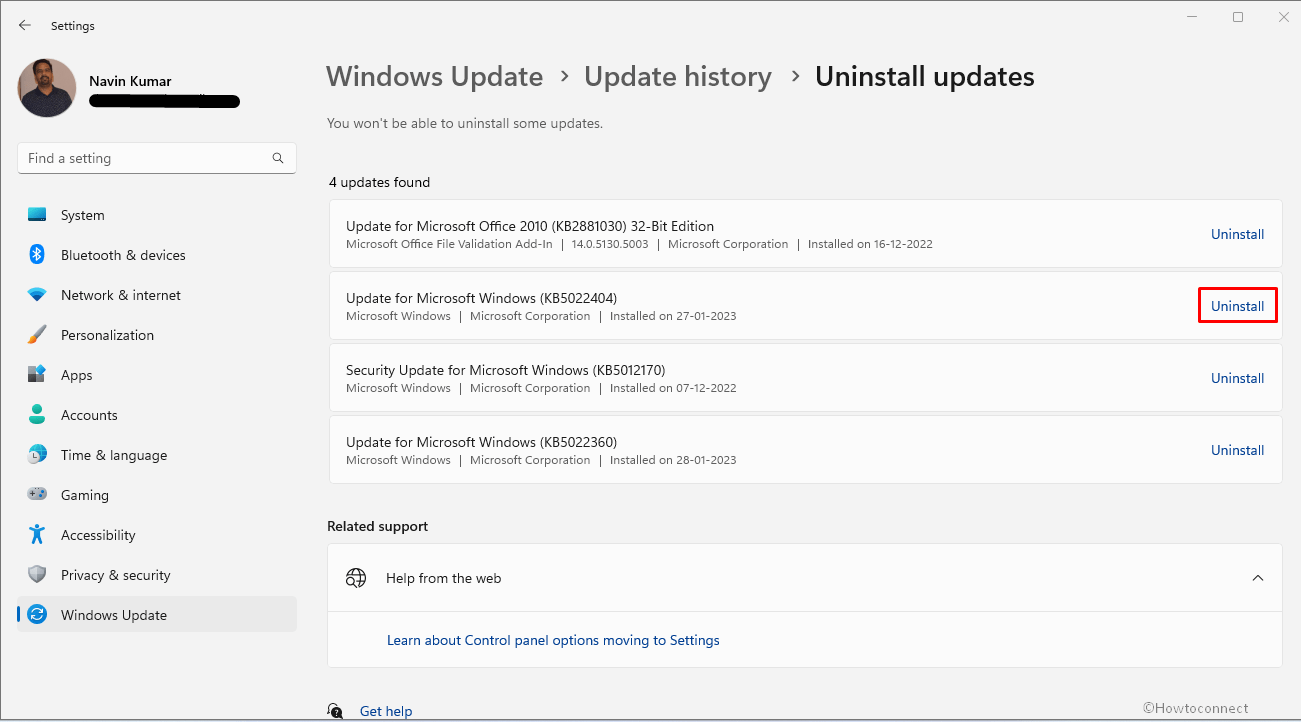Screen dimensions: 1301x722
Task: Minimize the Settings window
Action: 1192,17
